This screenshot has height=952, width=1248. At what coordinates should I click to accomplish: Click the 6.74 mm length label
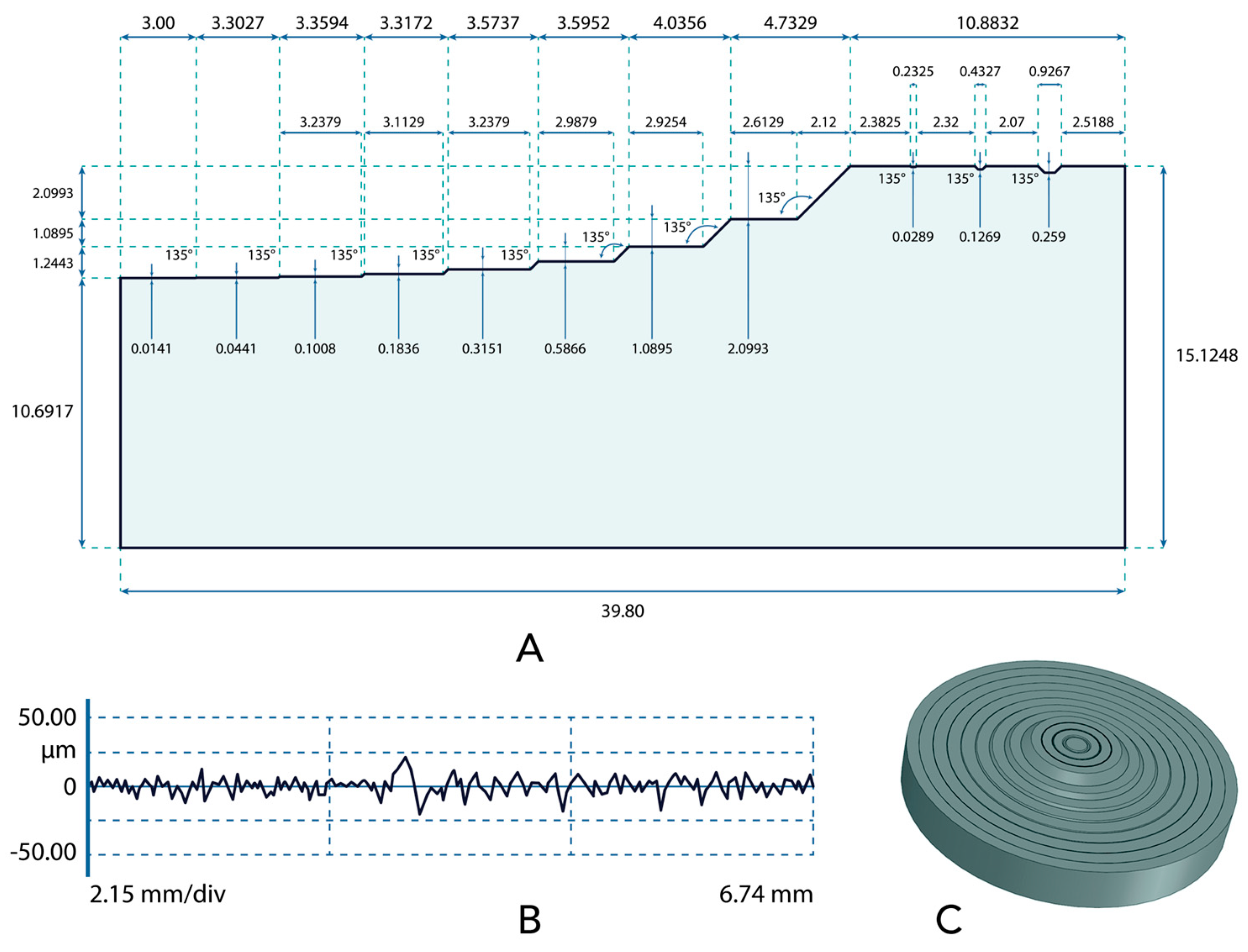tap(766, 894)
